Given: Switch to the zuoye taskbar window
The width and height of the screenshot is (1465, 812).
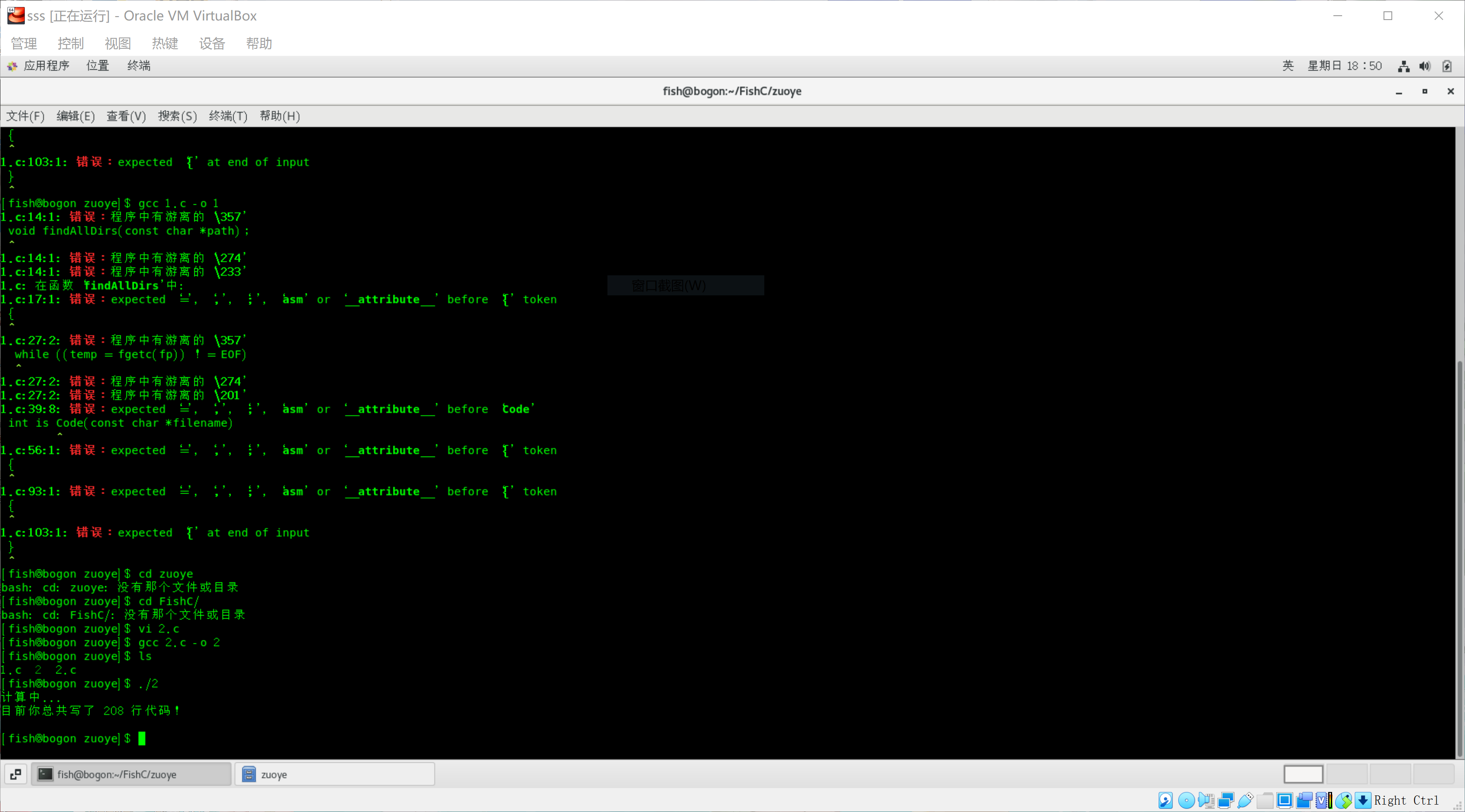Looking at the screenshot, I should click(334, 774).
